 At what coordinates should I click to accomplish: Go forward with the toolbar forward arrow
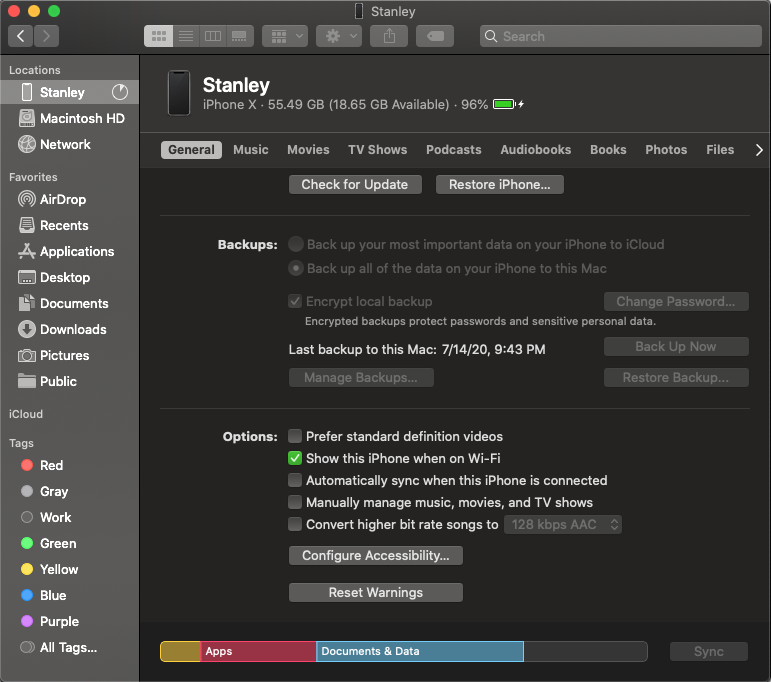pos(46,36)
